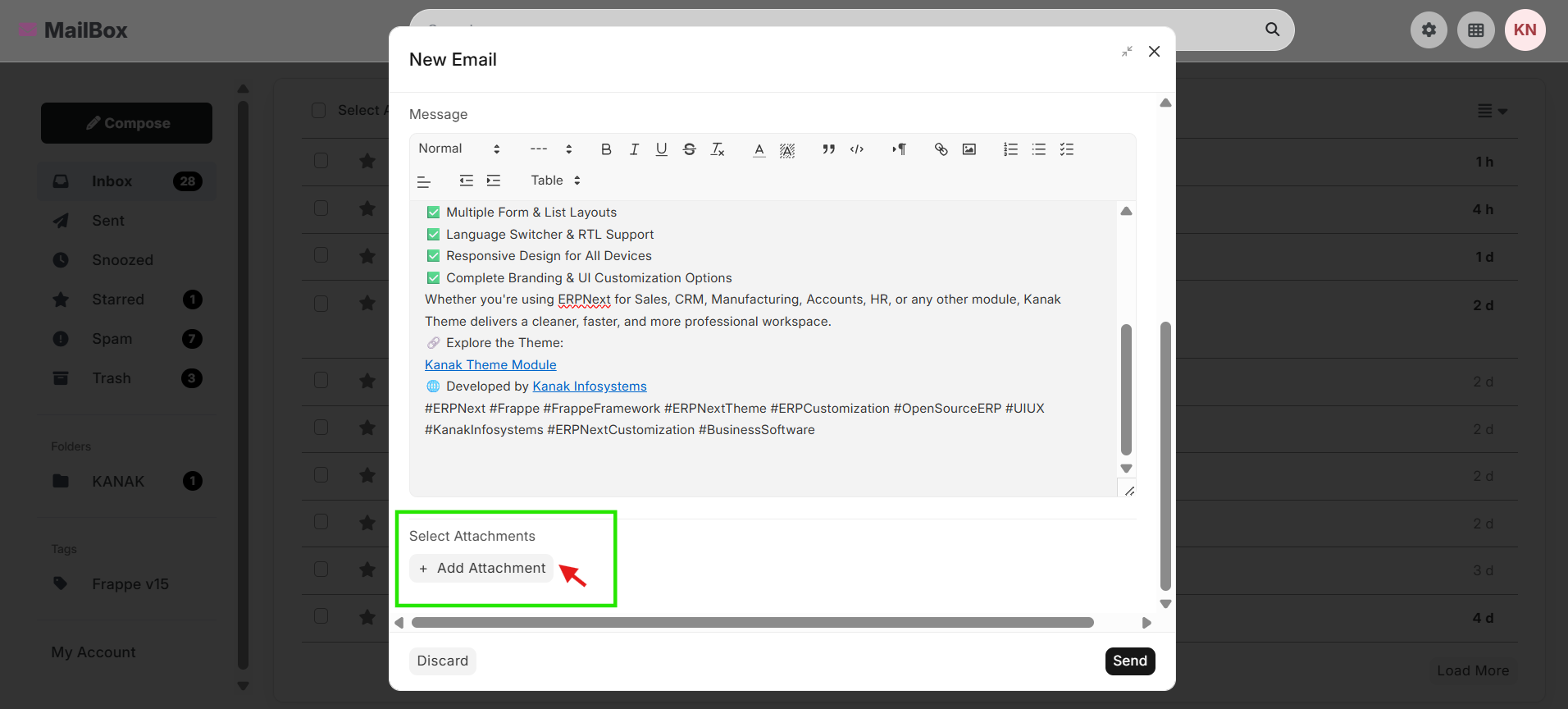Screen dimensions: 1568x709
Task: Check the box for the 1 h email
Action: 321,161
